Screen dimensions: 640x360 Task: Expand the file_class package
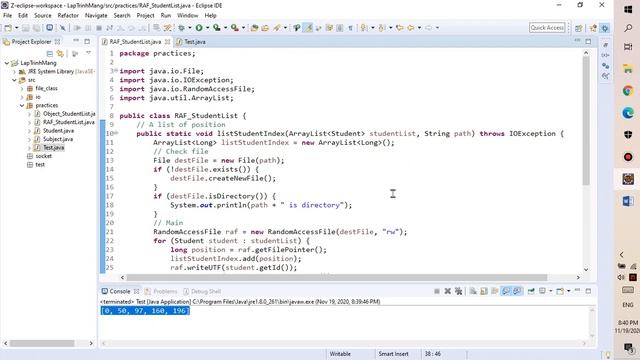coord(22,88)
